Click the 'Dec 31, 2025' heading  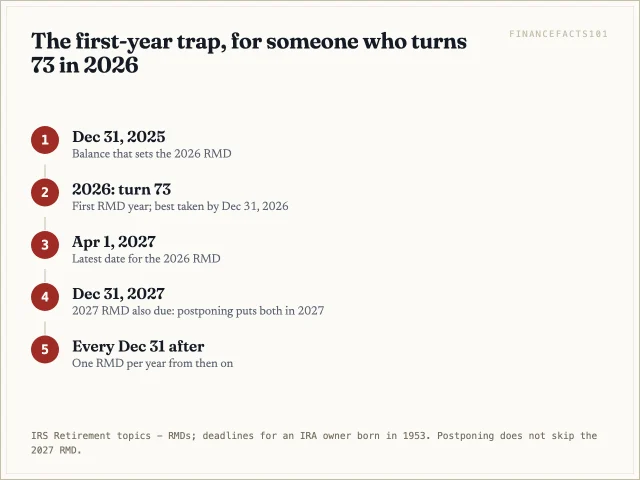(x=119, y=137)
